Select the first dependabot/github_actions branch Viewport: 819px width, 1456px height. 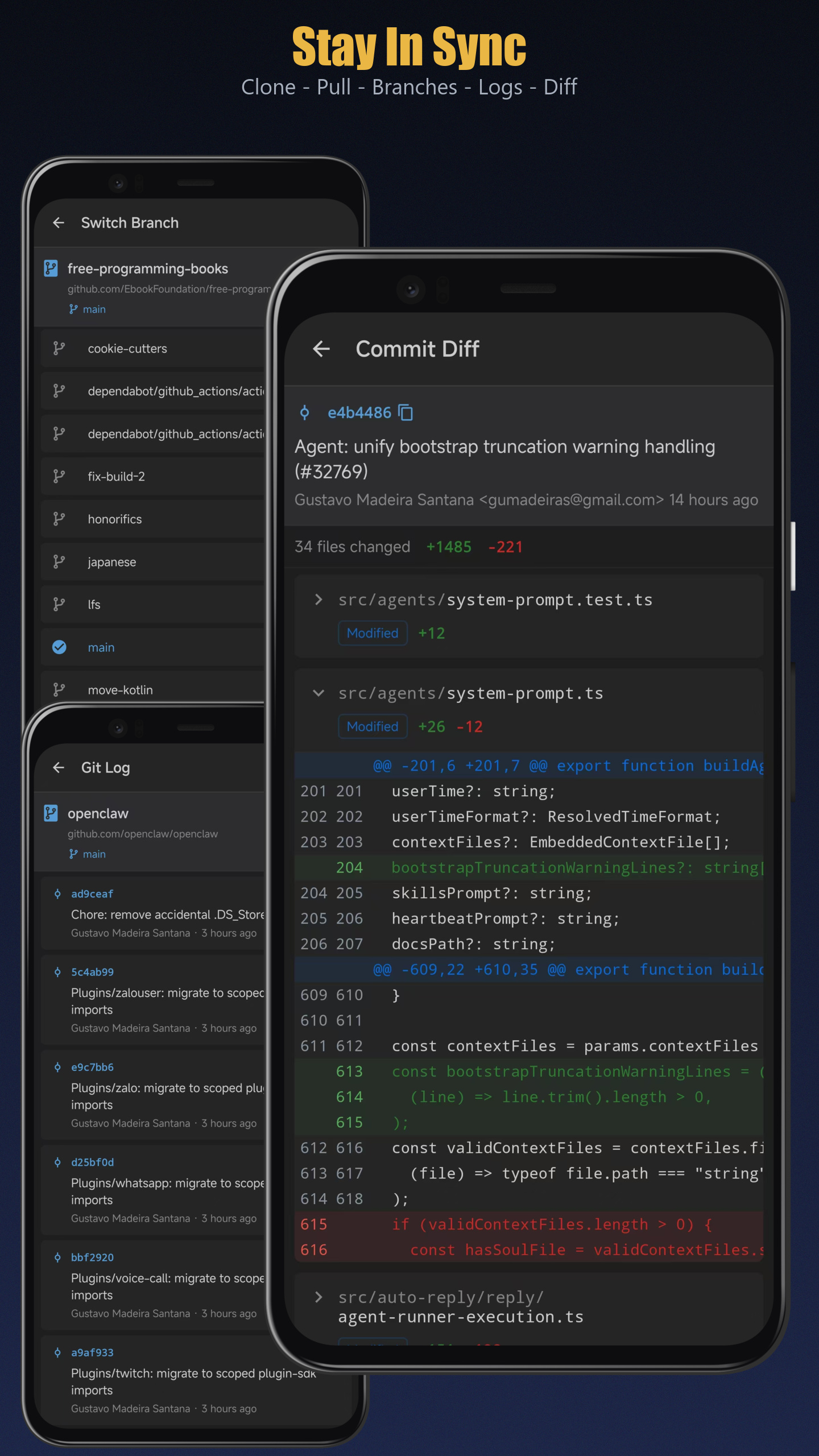click(154, 391)
